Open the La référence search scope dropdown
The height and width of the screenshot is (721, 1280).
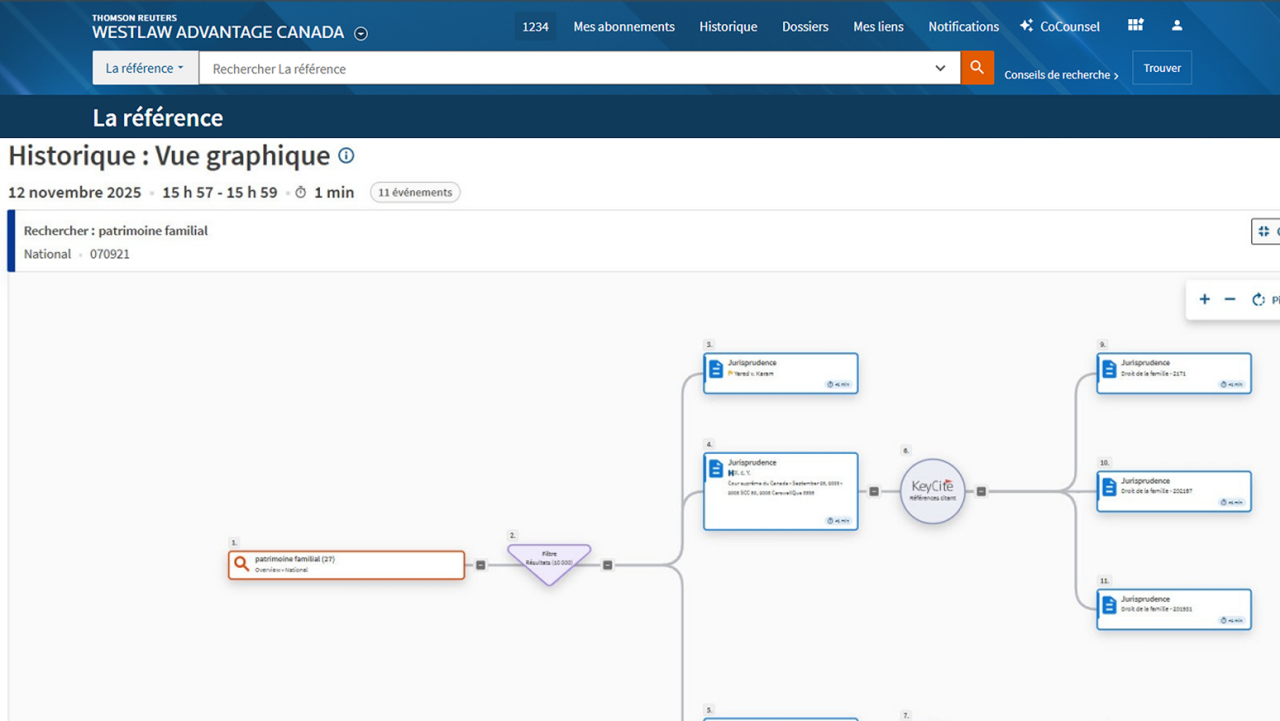click(x=145, y=68)
